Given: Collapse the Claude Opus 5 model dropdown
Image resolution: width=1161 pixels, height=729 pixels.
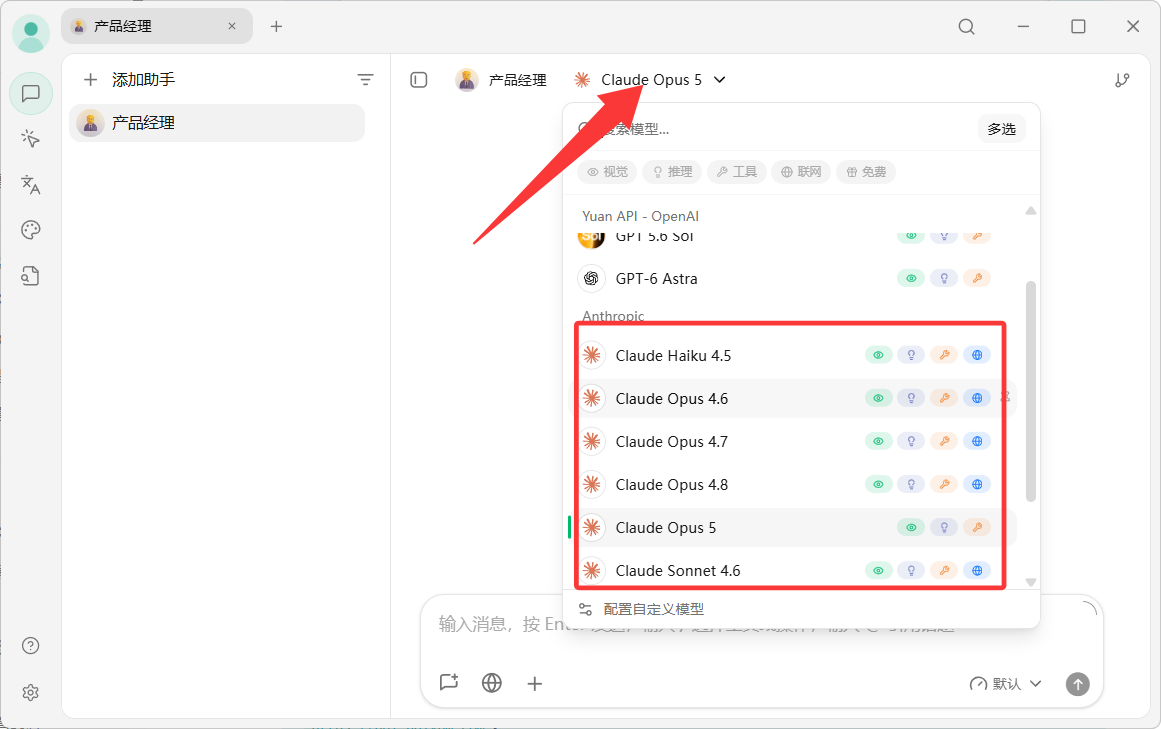Looking at the screenshot, I should coord(649,80).
